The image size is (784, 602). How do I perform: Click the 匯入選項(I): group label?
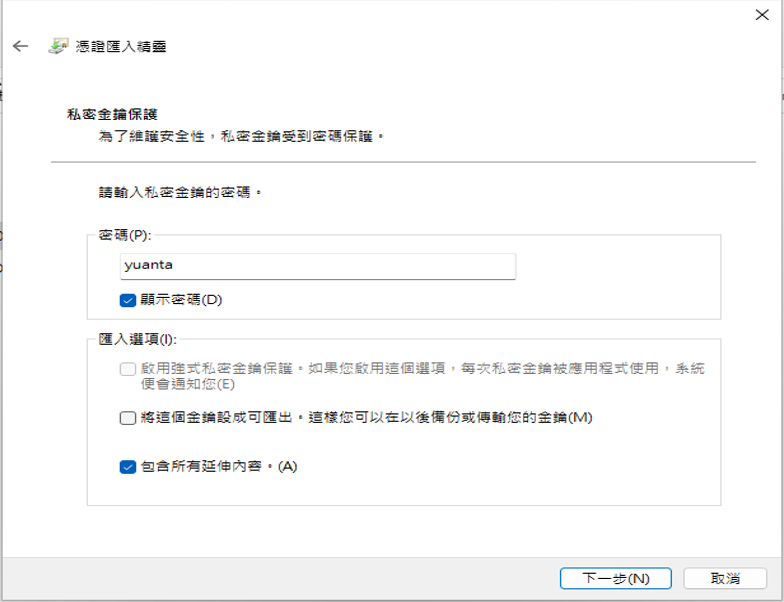pyautogui.click(x=138, y=339)
